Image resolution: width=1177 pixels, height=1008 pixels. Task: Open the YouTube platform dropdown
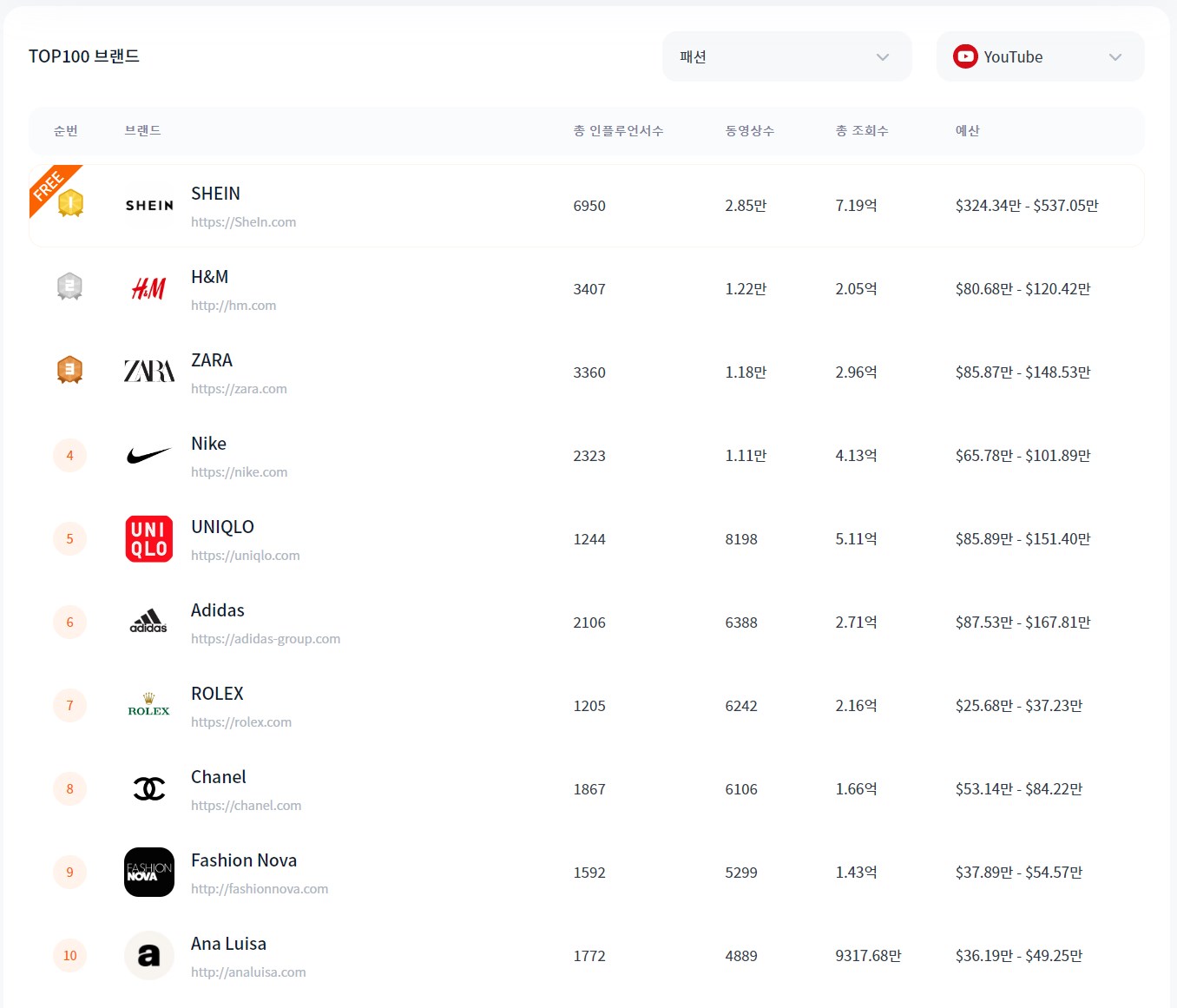tap(1040, 56)
